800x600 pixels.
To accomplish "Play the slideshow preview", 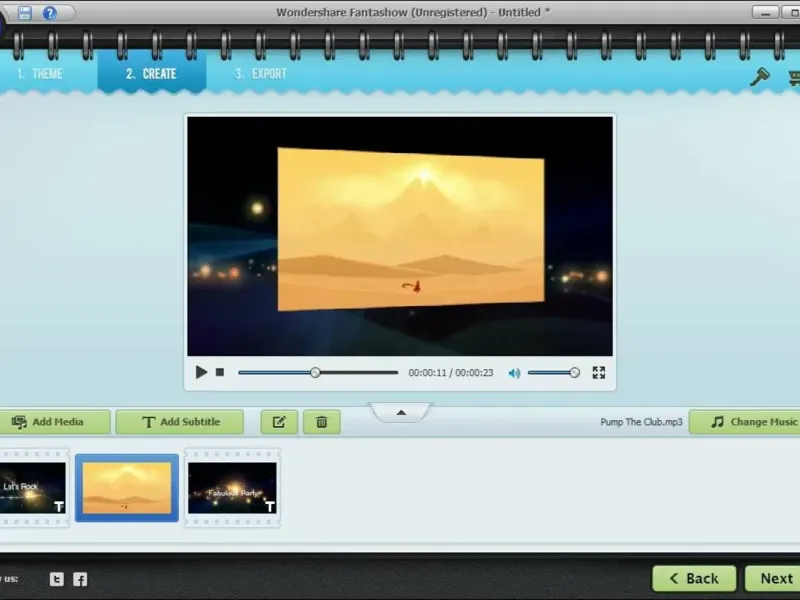I will click(201, 372).
